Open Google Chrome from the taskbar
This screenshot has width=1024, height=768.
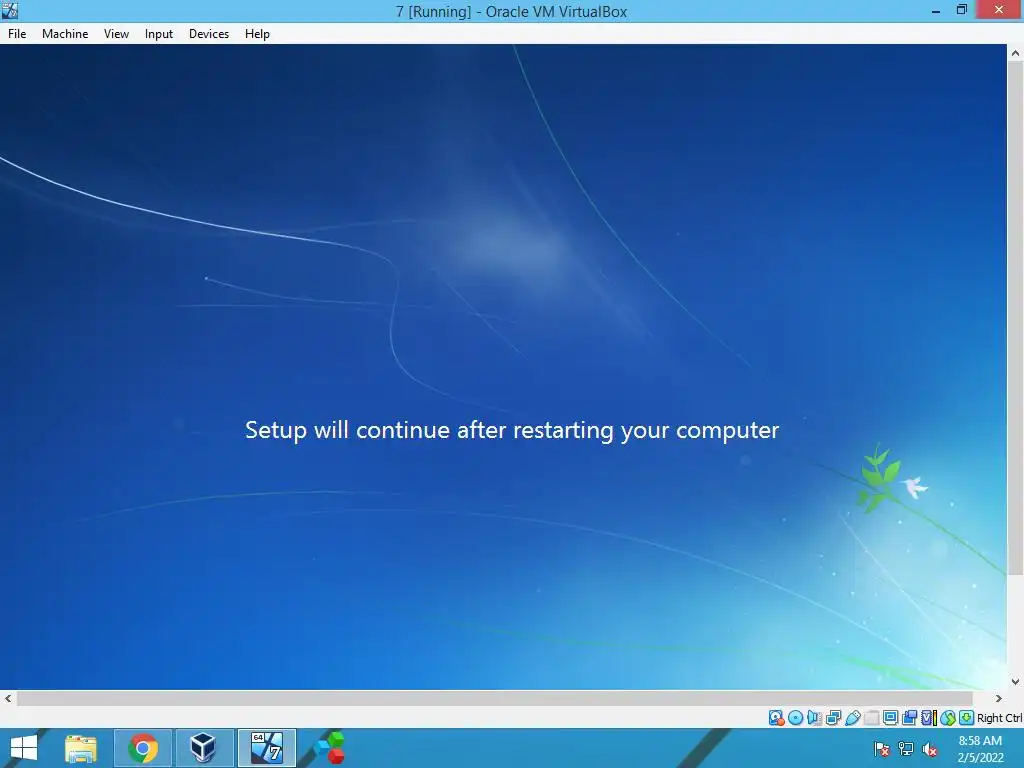point(143,748)
